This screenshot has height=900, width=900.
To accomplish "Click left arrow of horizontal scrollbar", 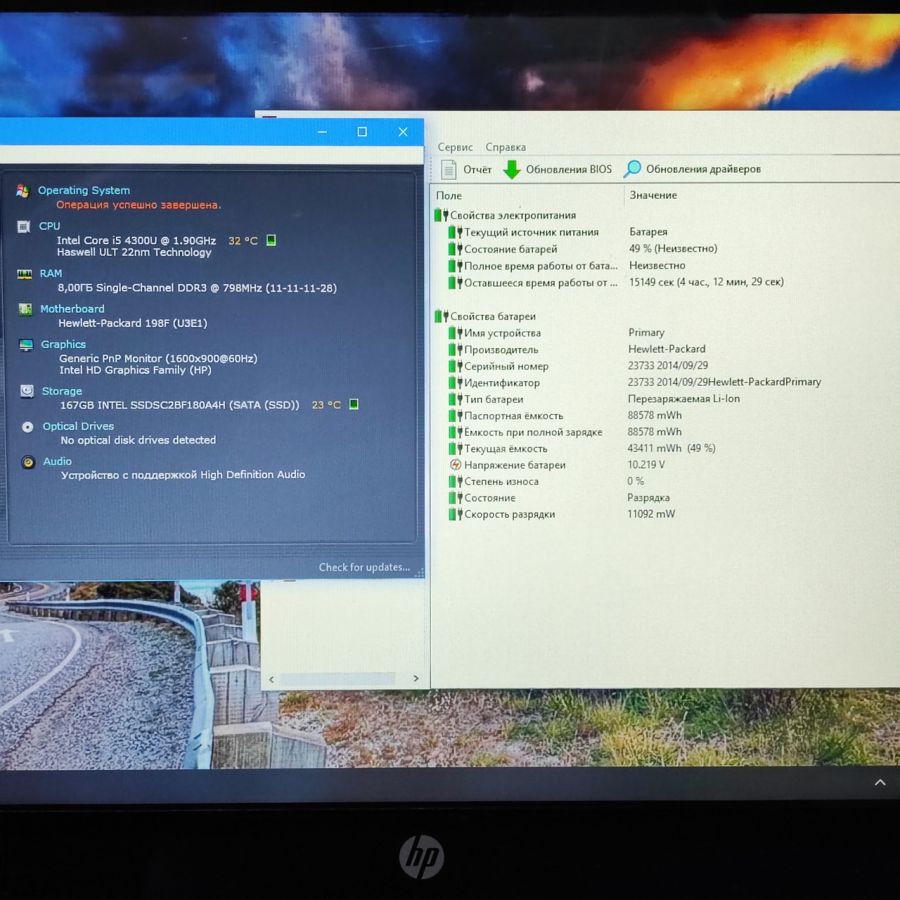I will point(271,680).
